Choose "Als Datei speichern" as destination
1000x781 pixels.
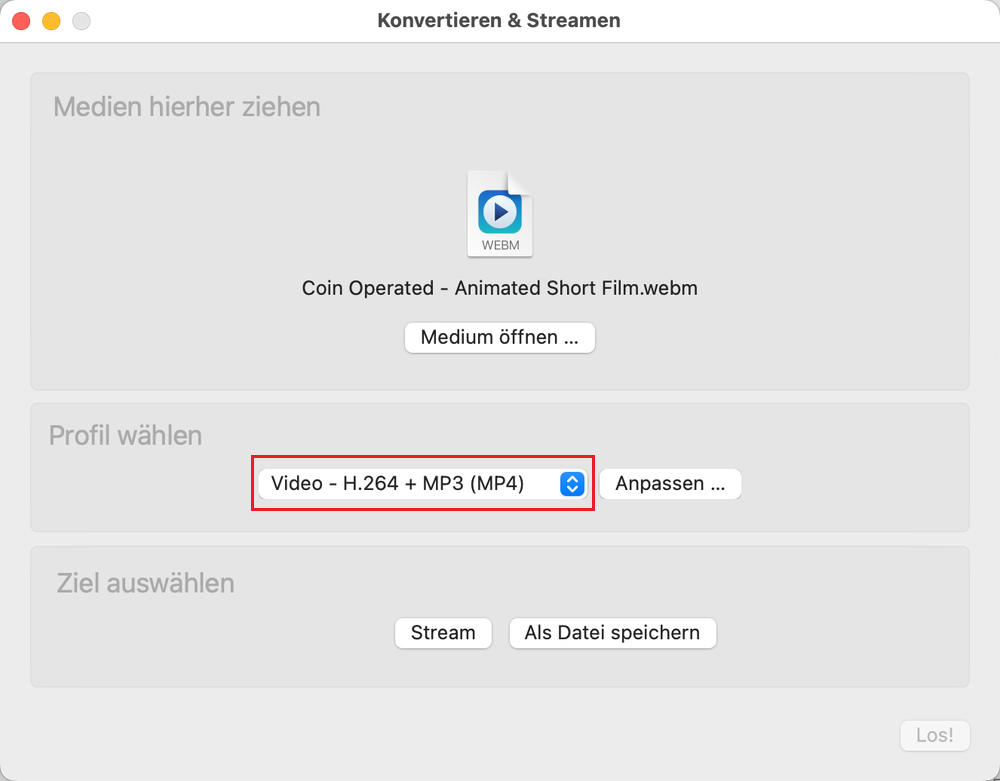pos(612,632)
